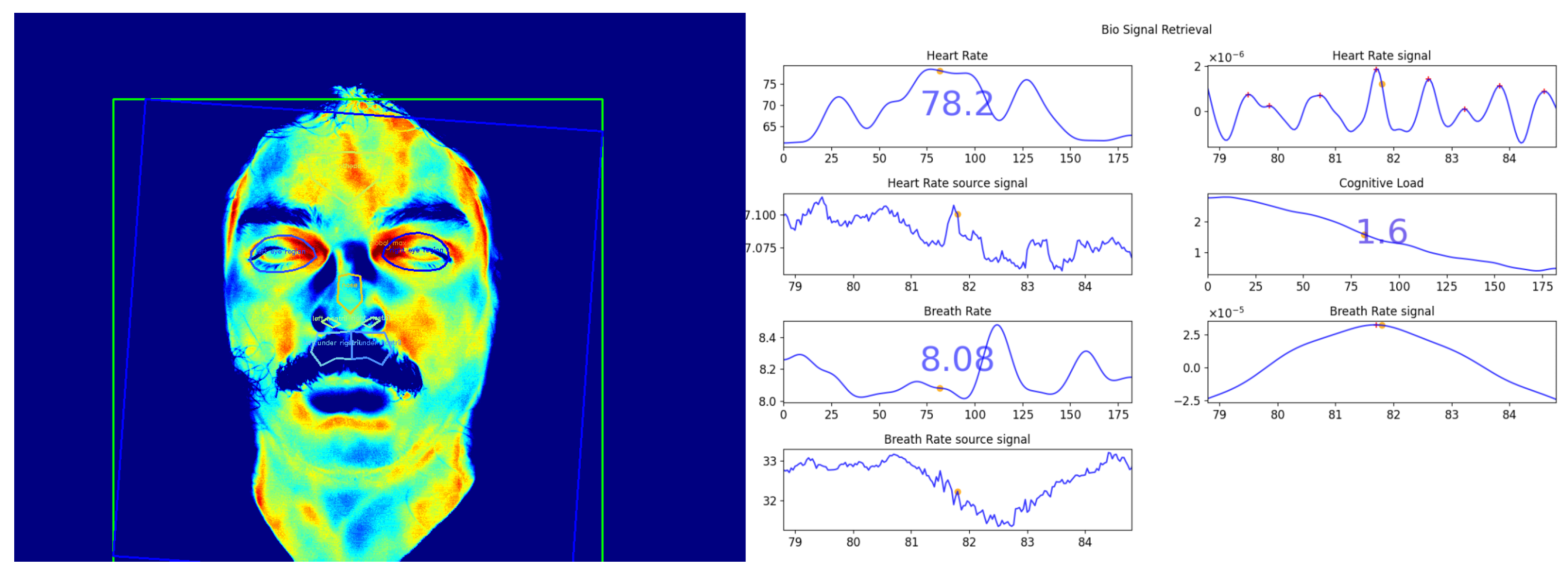
Task: Click the Heart Rate signal plot title
Action: point(1381,55)
